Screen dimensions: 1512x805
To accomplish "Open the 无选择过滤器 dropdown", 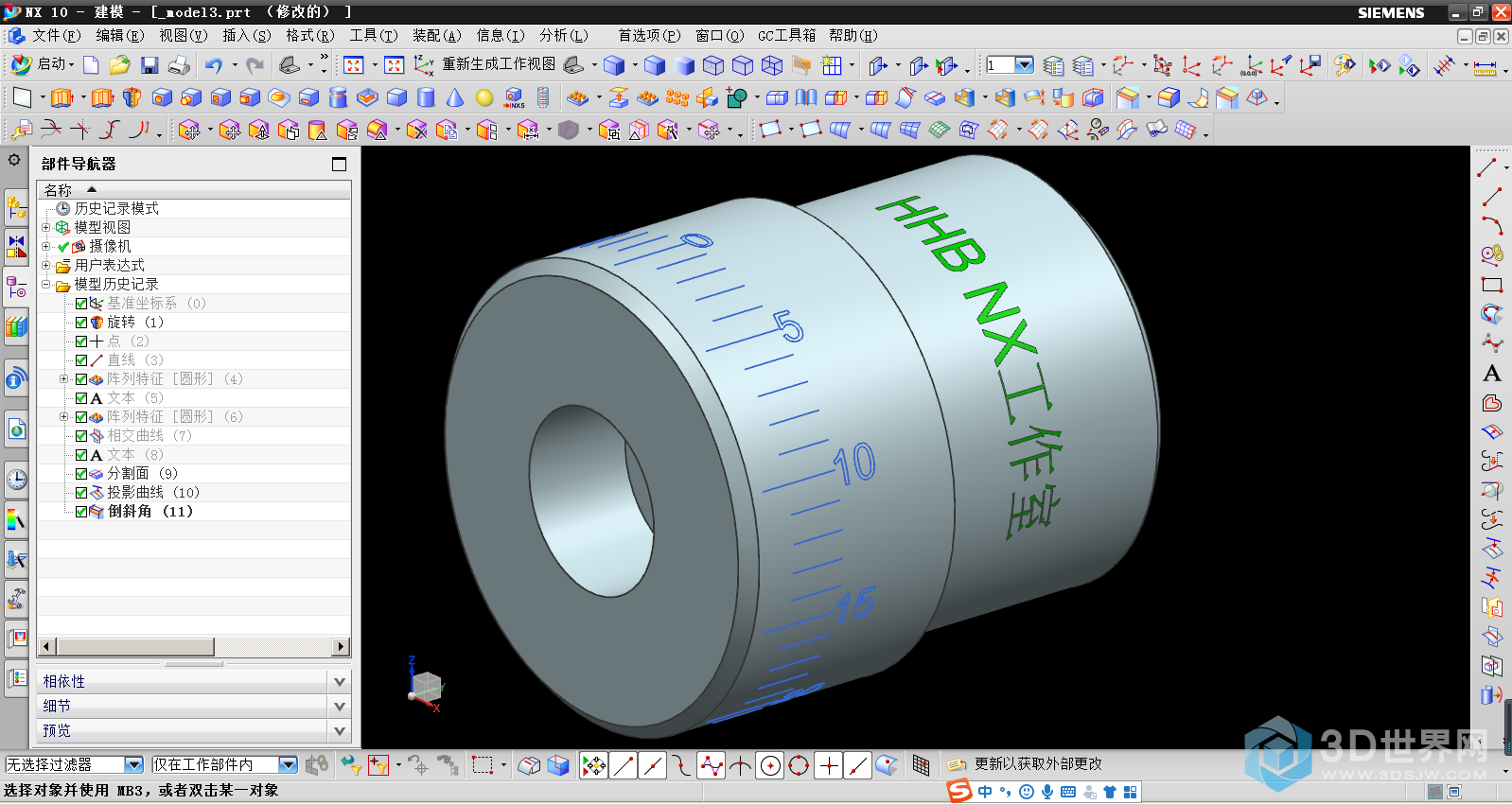I will point(133,764).
